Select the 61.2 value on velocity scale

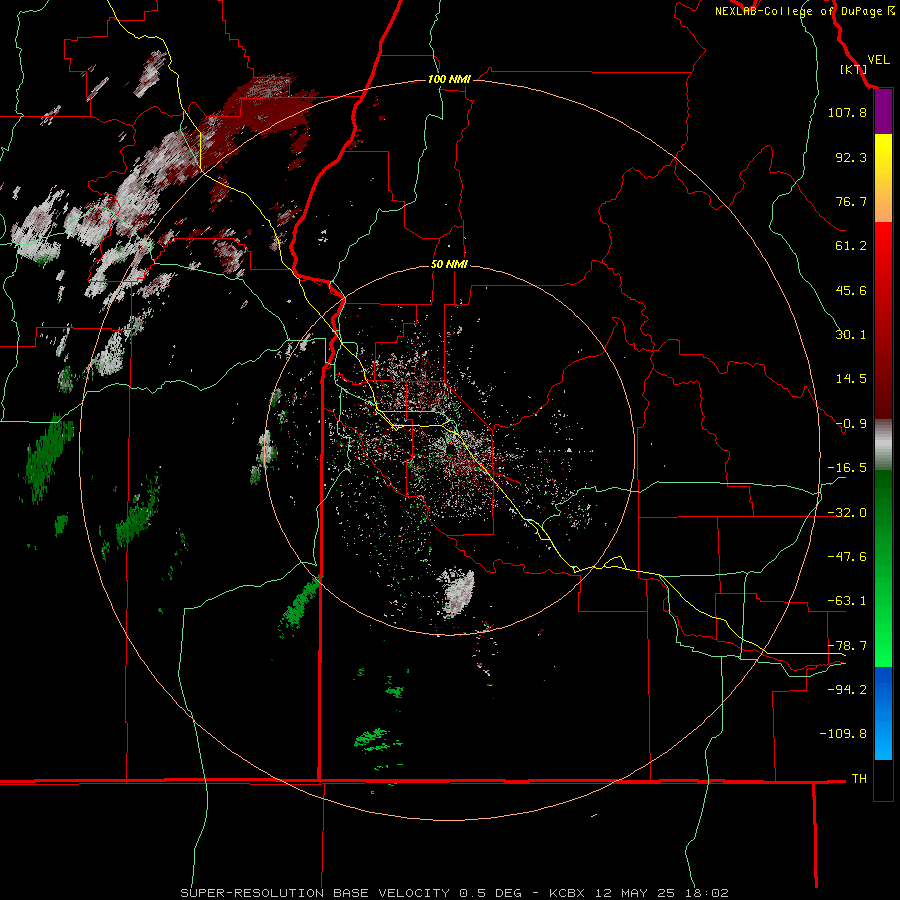(x=851, y=246)
